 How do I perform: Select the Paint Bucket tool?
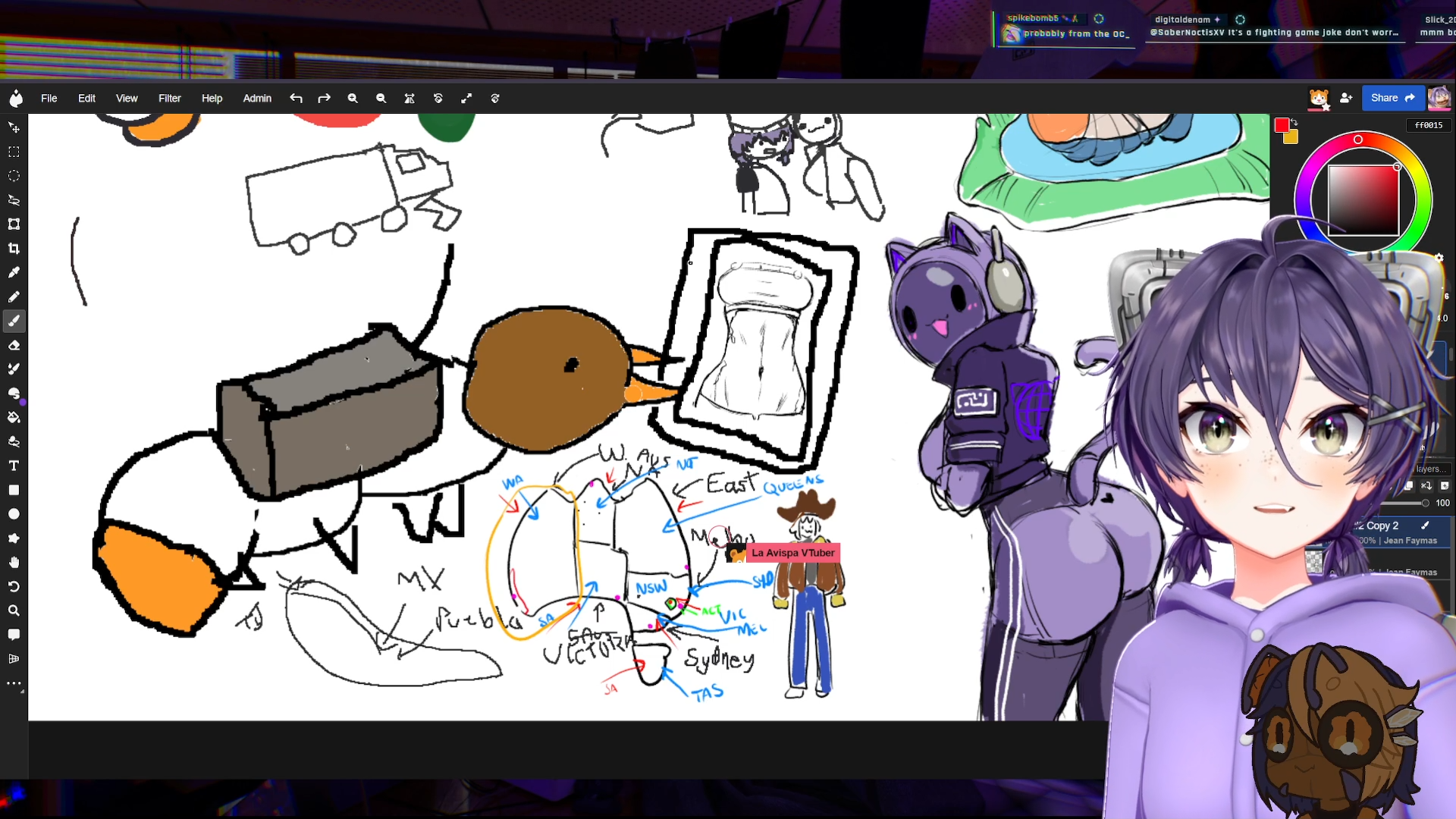click(14, 417)
